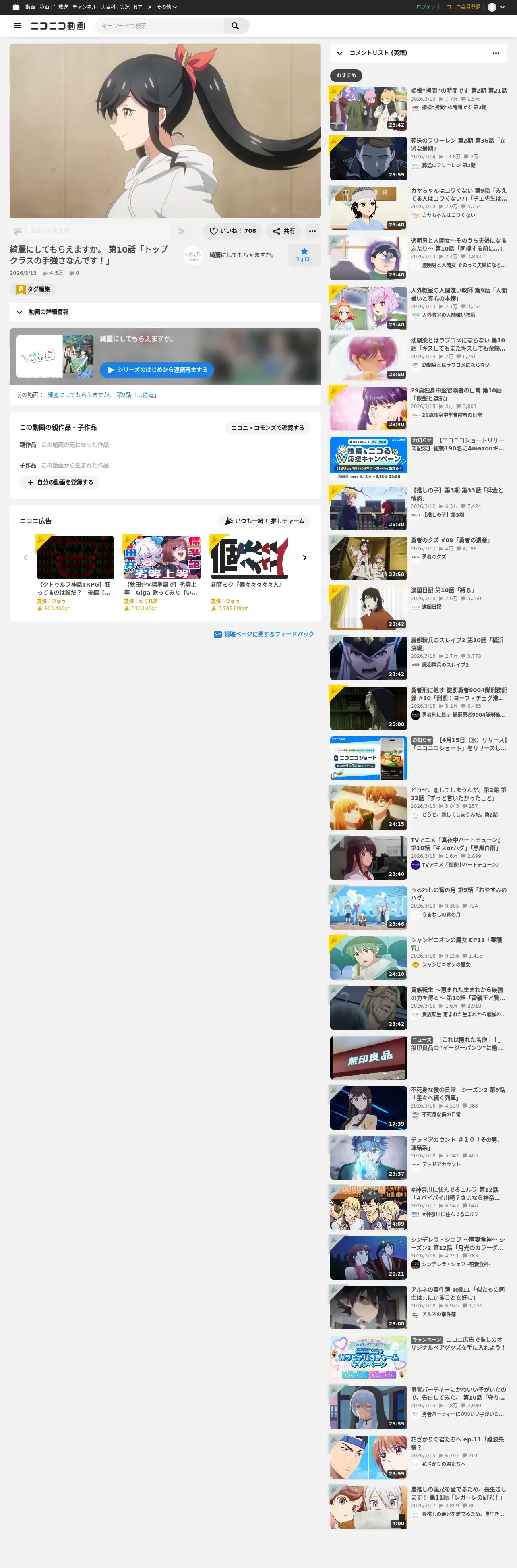Show previous ニコニ広告 items
This screenshot has height=1568, width=517.
(25, 558)
